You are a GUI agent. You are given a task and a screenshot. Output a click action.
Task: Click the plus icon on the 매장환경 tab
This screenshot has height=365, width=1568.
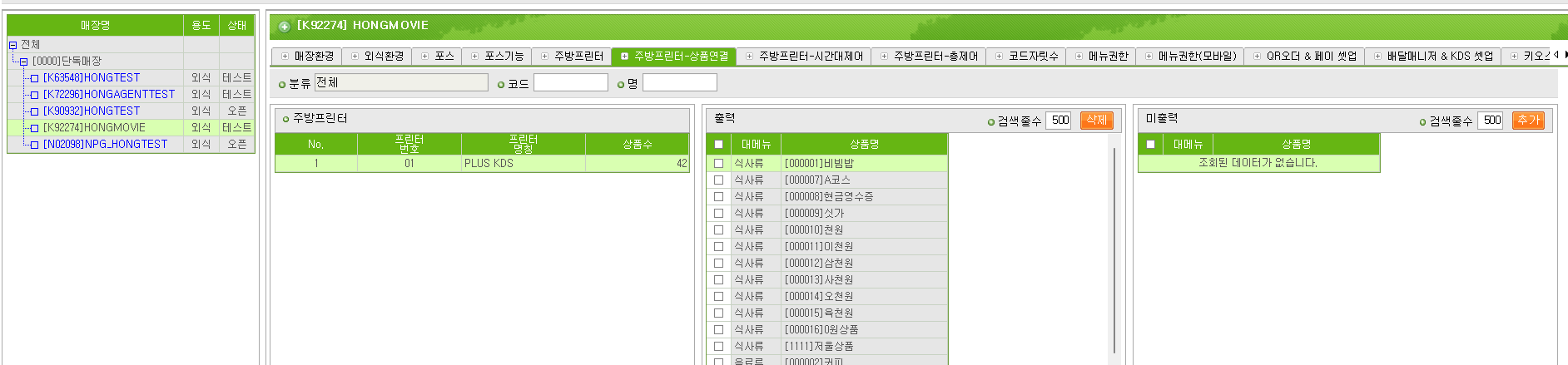point(285,57)
